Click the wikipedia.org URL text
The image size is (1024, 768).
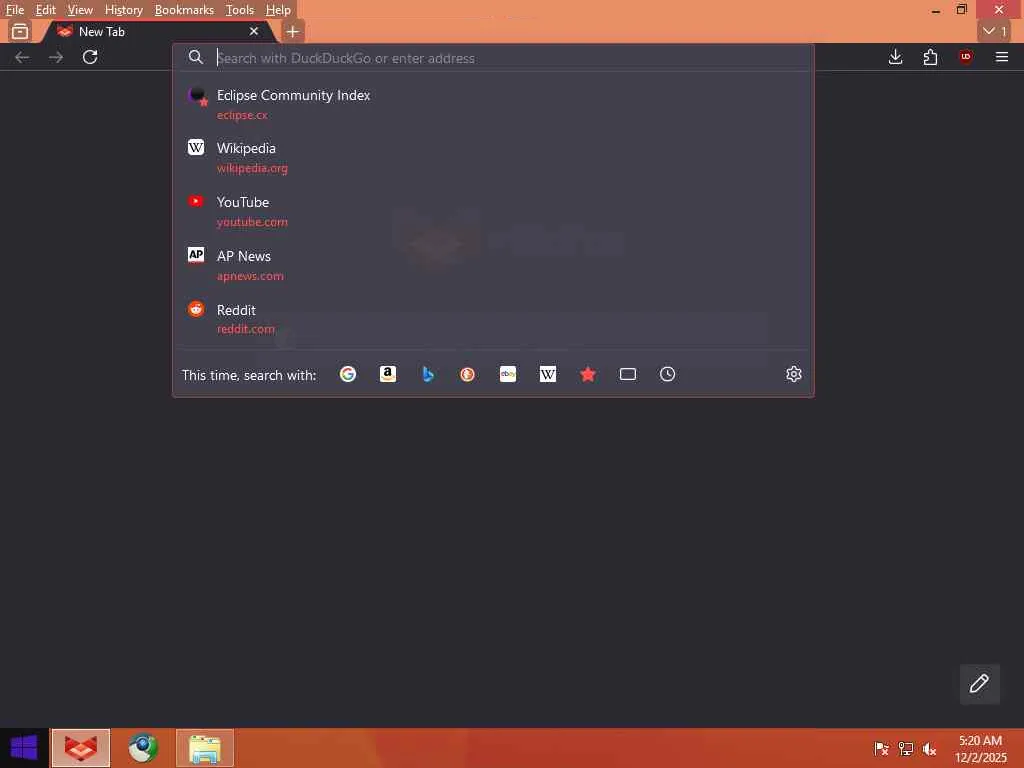(252, 168)
